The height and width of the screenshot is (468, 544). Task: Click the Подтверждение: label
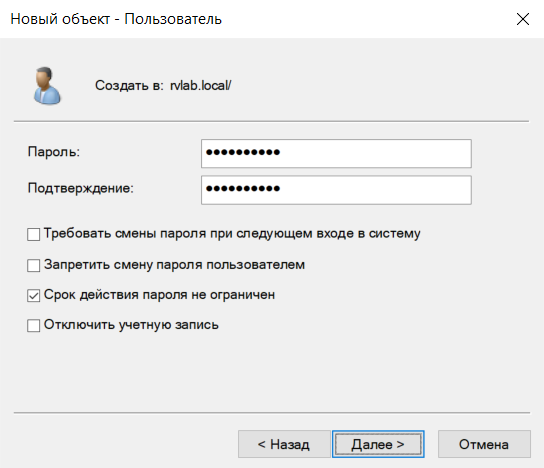[x=80, y=188]
